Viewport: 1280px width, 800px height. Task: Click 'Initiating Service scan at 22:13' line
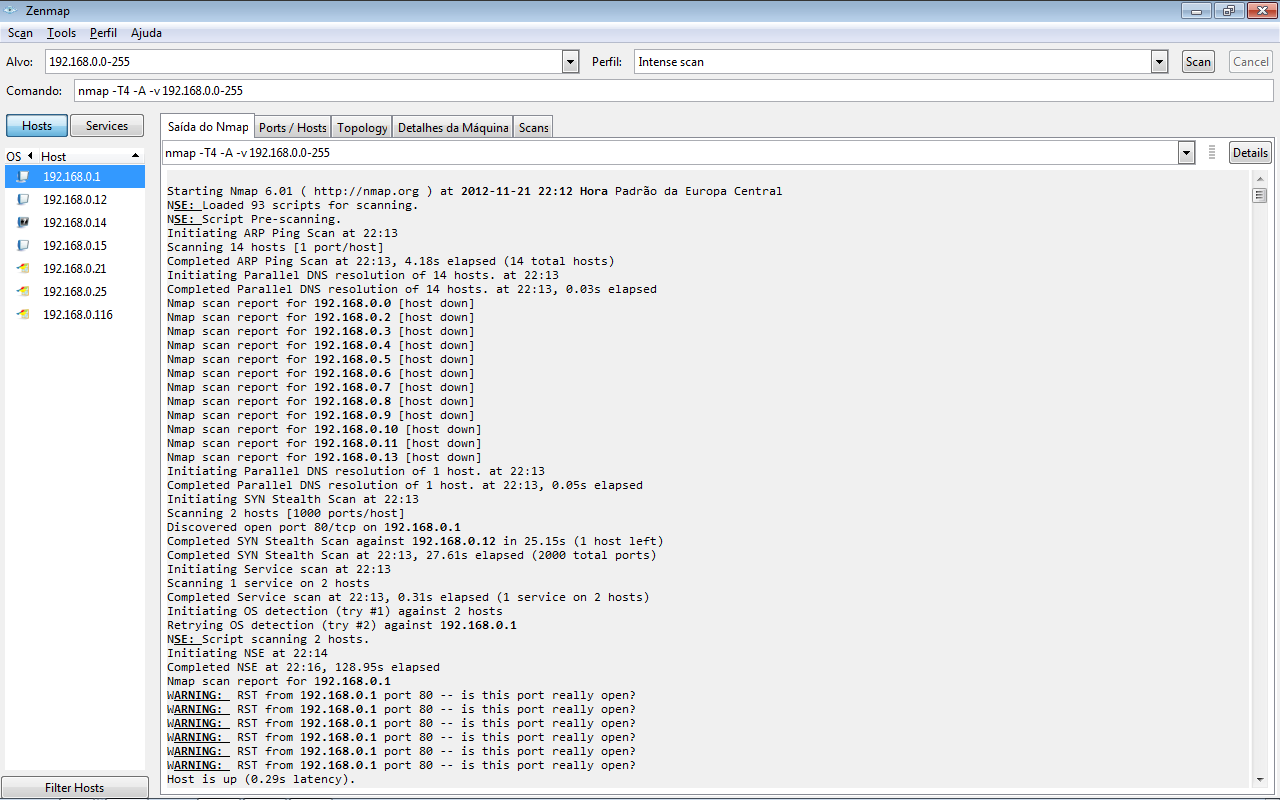[279, 569]
